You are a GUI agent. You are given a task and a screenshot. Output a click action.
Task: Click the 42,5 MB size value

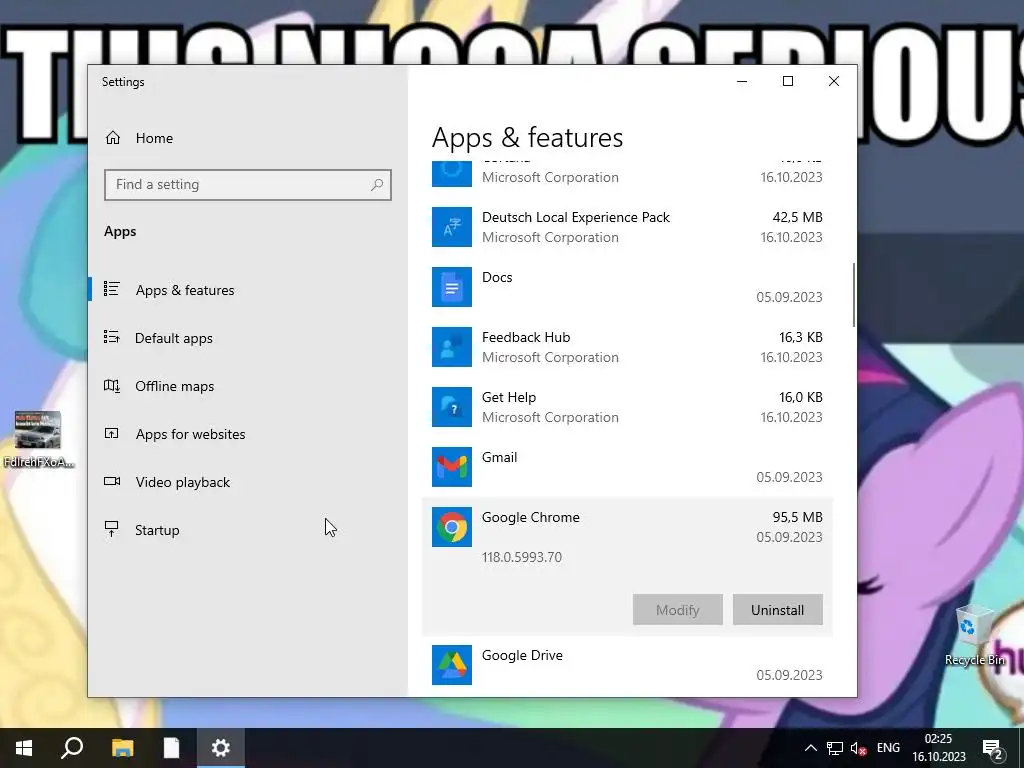click(797, 217)
